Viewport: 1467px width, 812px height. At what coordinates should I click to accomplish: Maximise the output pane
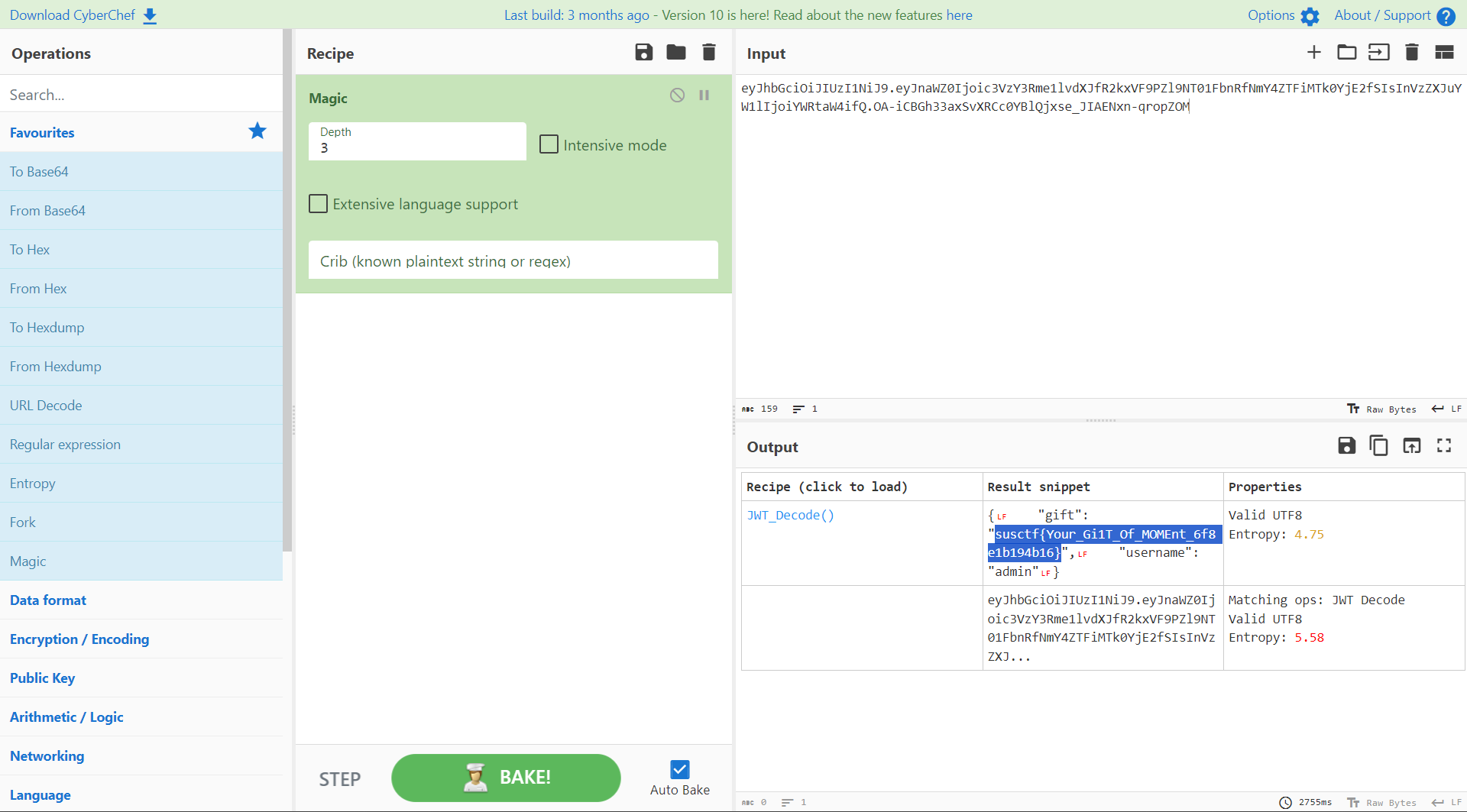click(x=1443, y=446)
